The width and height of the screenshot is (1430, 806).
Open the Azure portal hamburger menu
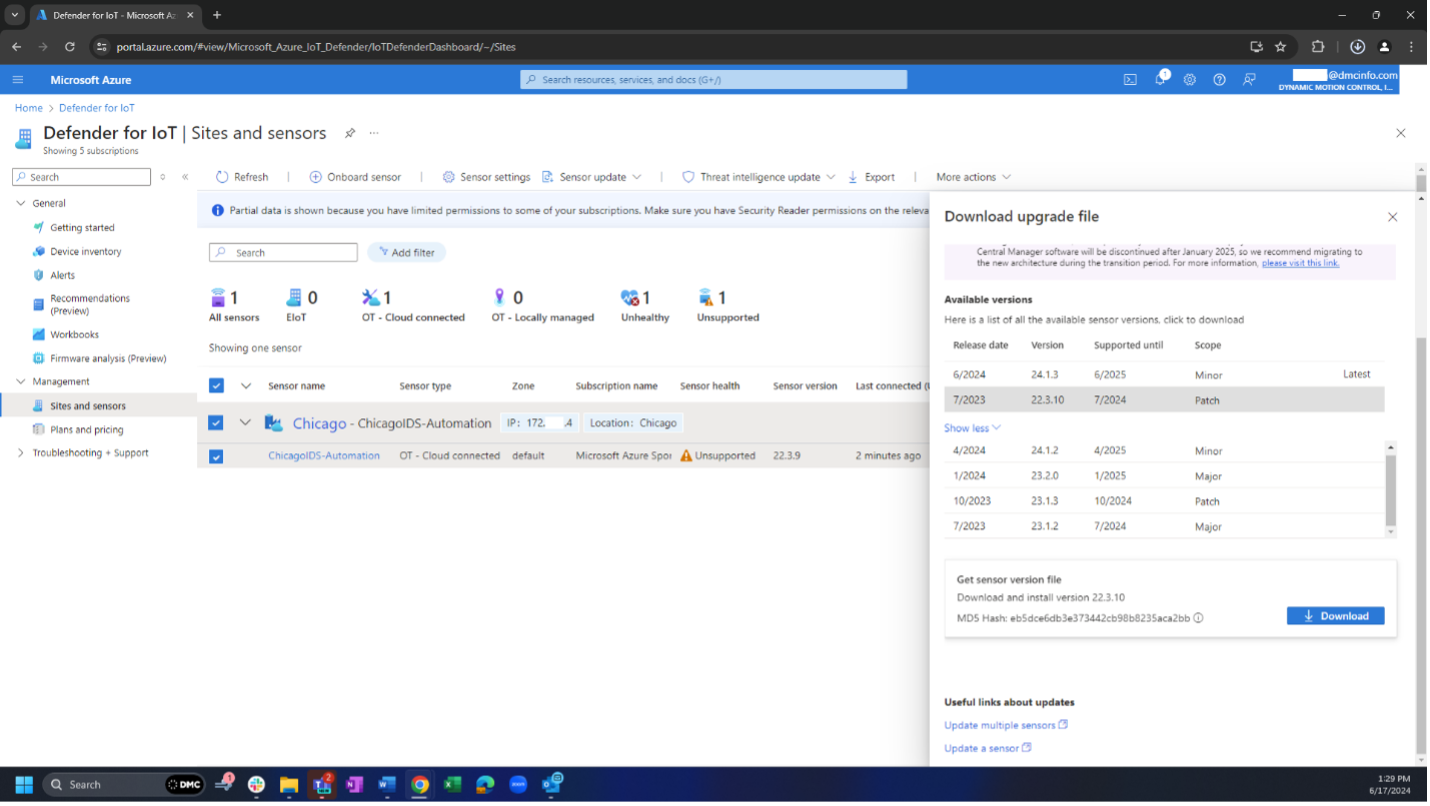coord(18,80)
